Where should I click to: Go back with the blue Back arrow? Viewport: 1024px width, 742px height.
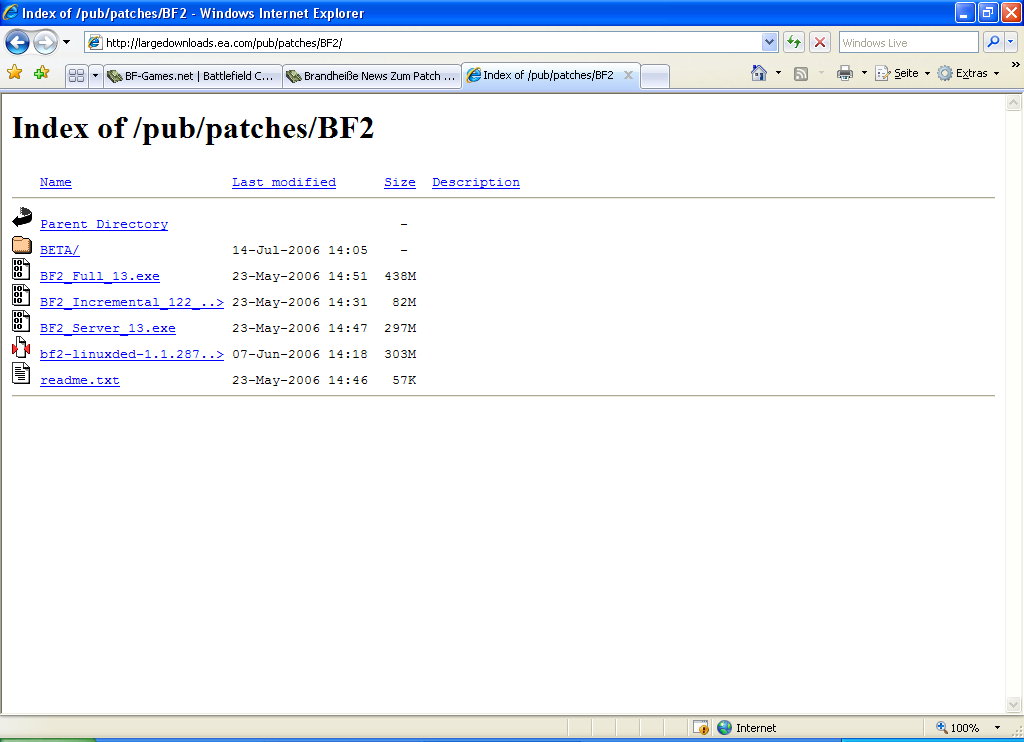pos(18,43)
